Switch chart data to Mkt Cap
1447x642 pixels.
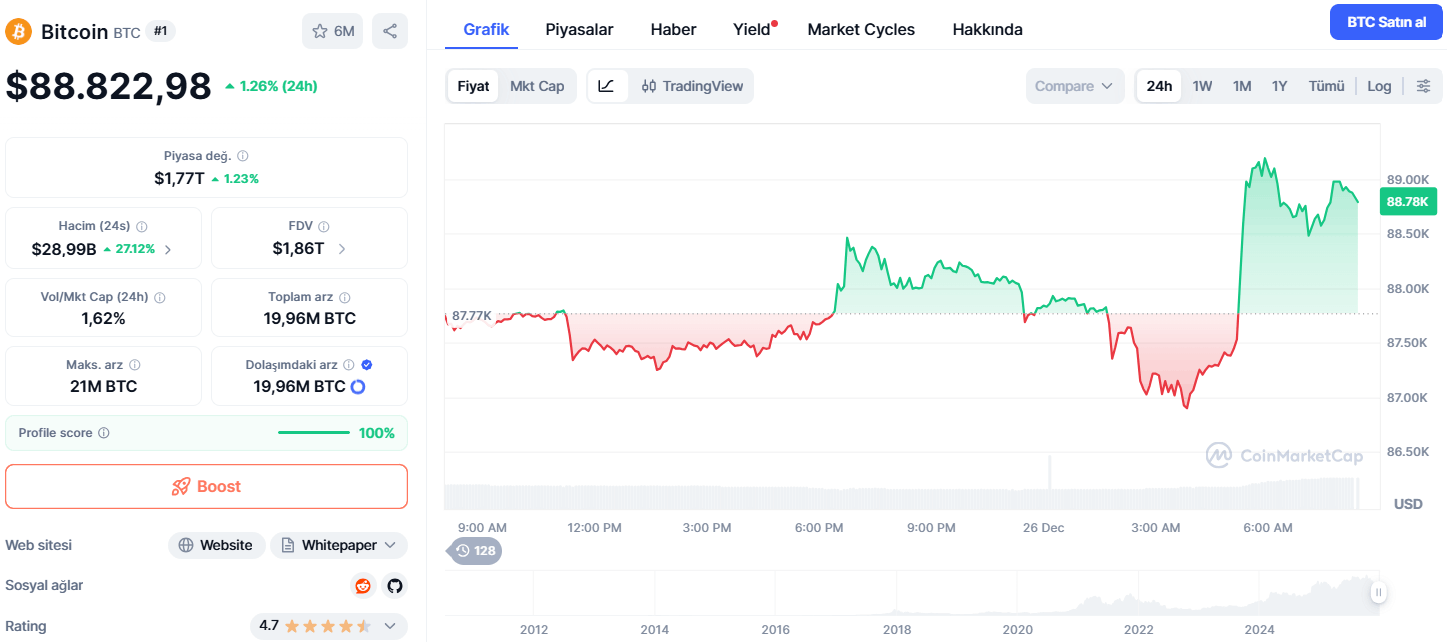point(537,86)
